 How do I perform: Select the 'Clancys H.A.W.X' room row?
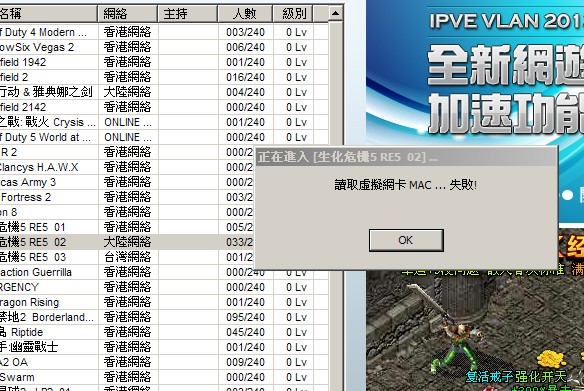(x=127, y=167)
